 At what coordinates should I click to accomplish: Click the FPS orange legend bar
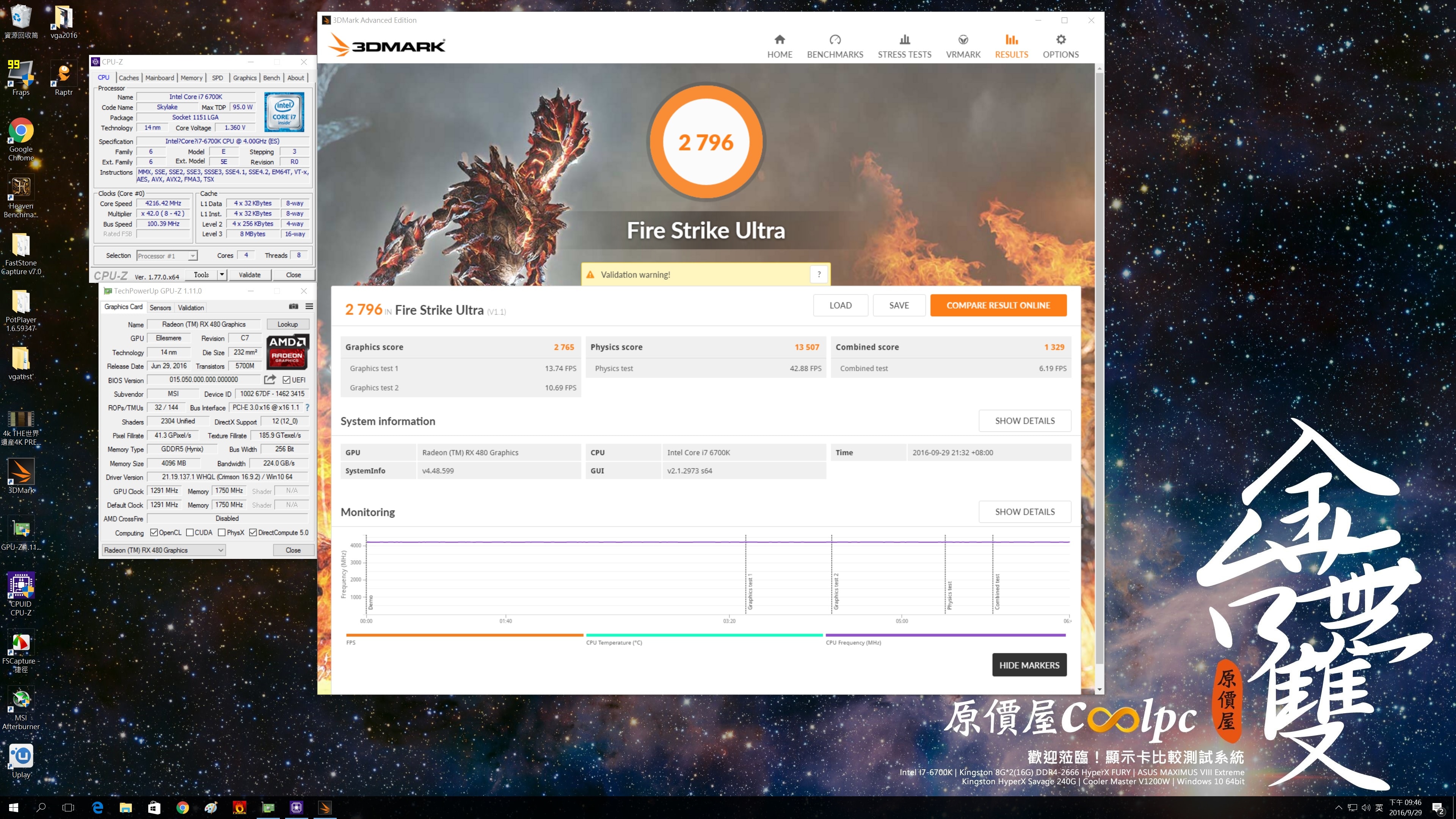[x=464, y=635]
